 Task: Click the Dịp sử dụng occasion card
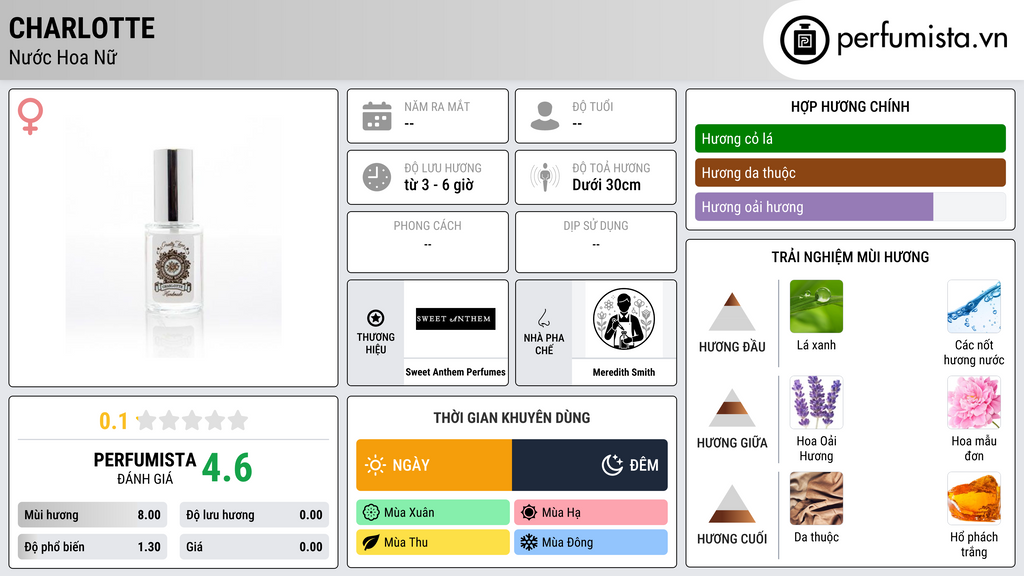pos(596,242)
